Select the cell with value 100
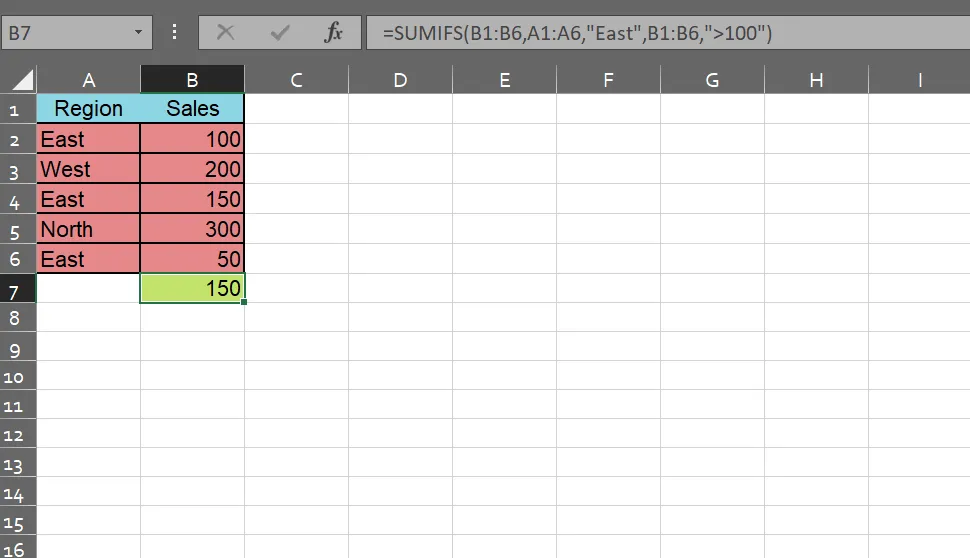This screenshot has width=970, height=558. pos(192,139)
